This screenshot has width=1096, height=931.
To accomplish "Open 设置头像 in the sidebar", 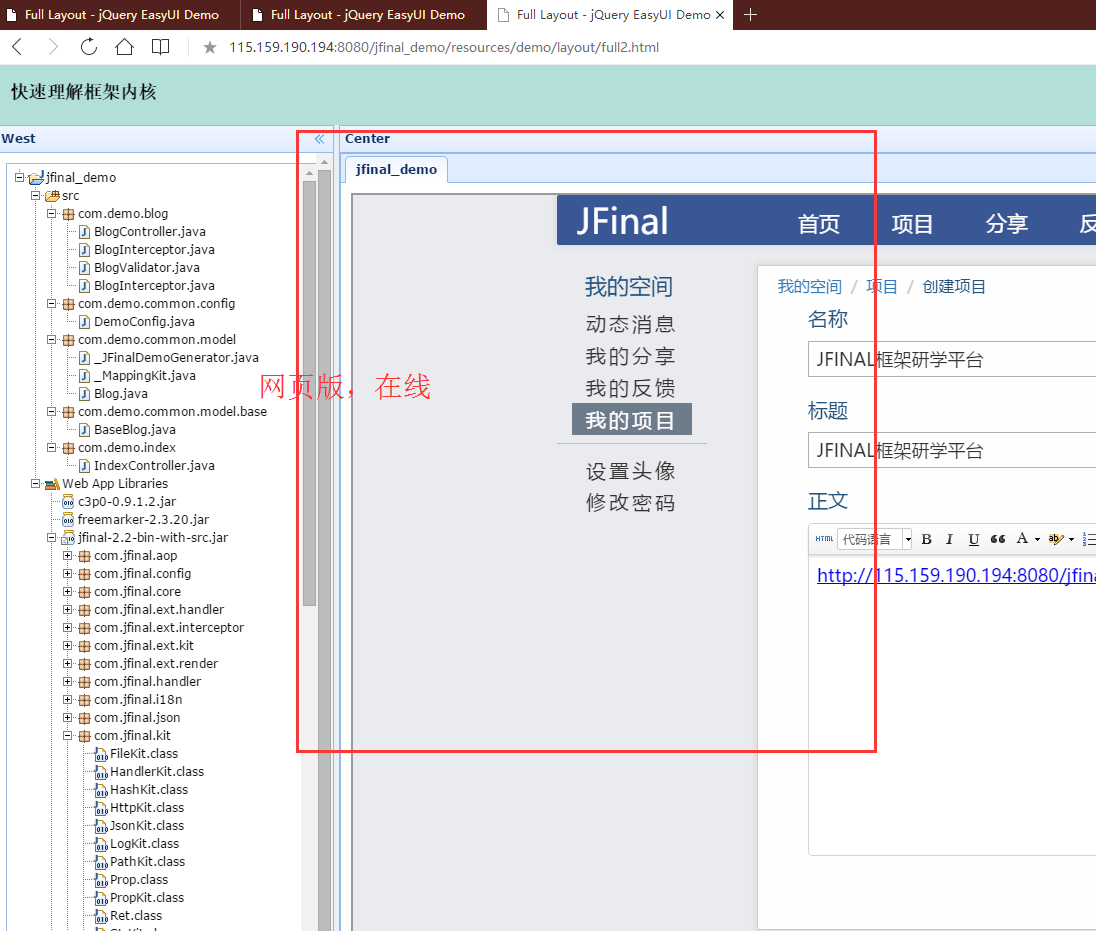I will coord(630,471).
